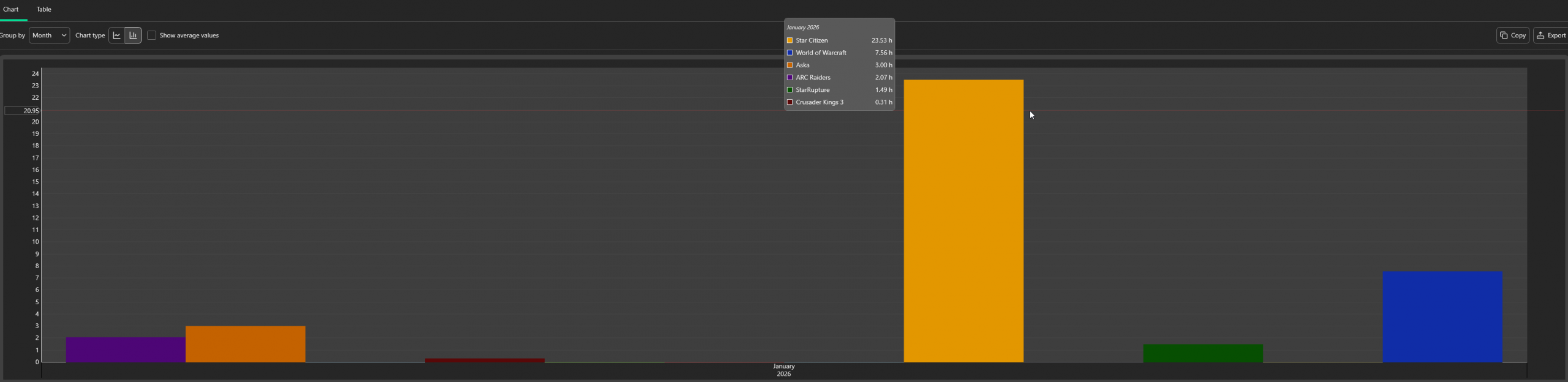Switch to the line chart type
This screenshot has height=382, width=1568.
[116, 36]
